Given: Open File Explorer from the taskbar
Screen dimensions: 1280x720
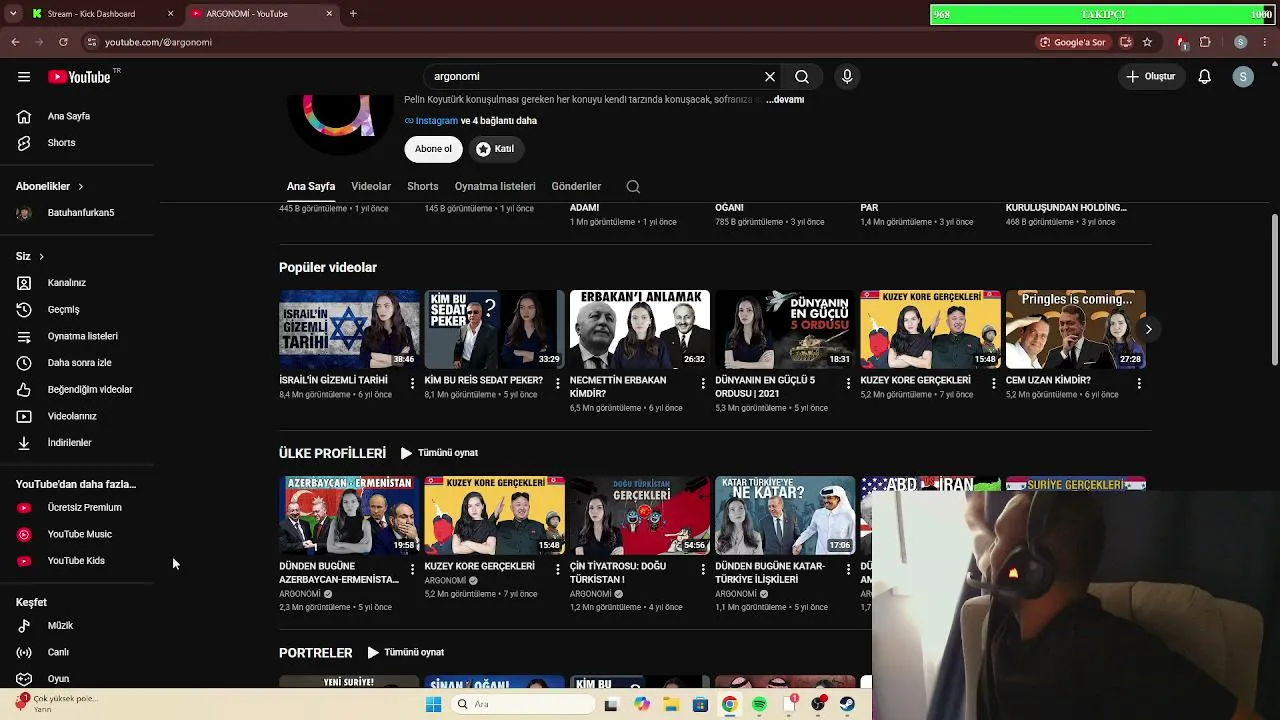Looking at the screenshot, I should click(671, 704).
